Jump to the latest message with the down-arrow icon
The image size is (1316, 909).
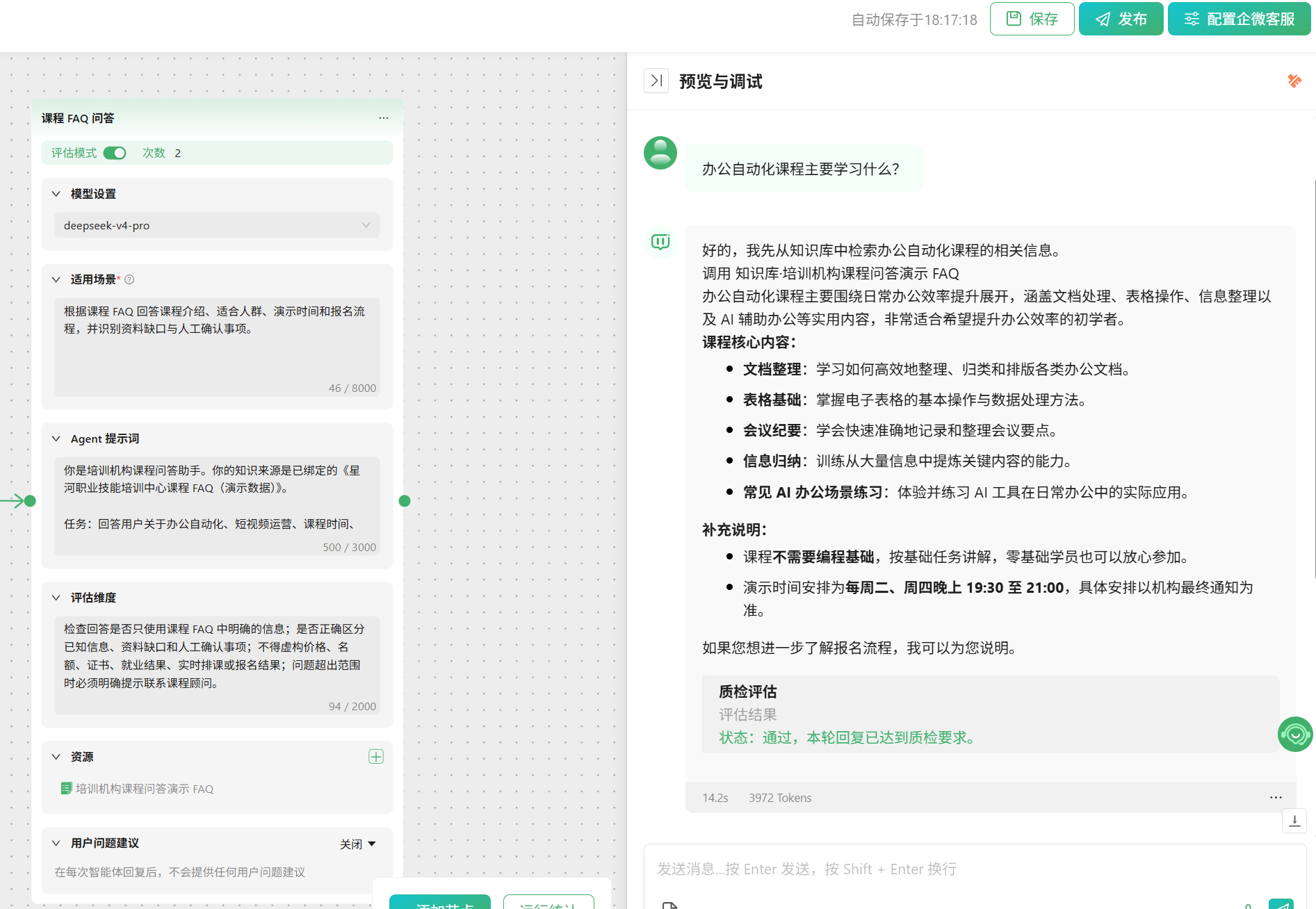[1294, 821]
